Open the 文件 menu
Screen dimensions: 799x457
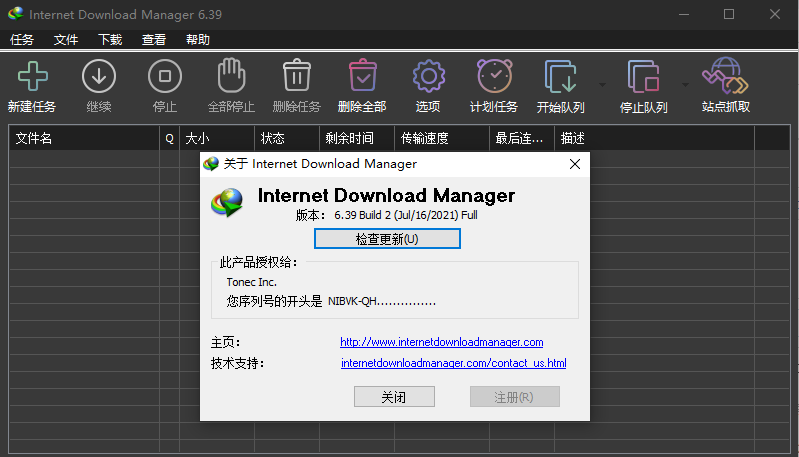click(66, 40)
